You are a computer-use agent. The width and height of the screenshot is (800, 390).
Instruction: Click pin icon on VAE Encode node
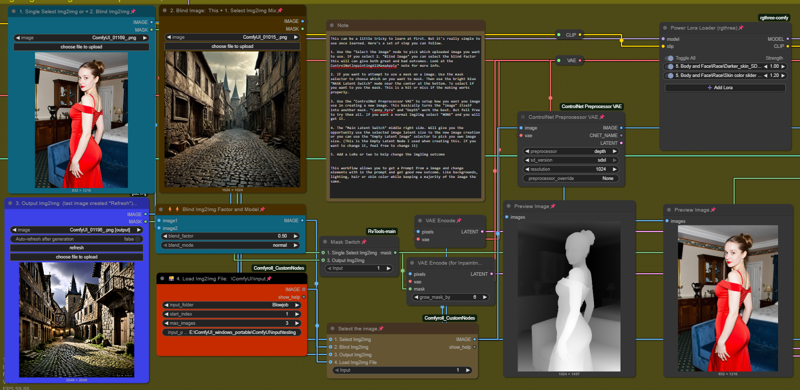point(459,221)
